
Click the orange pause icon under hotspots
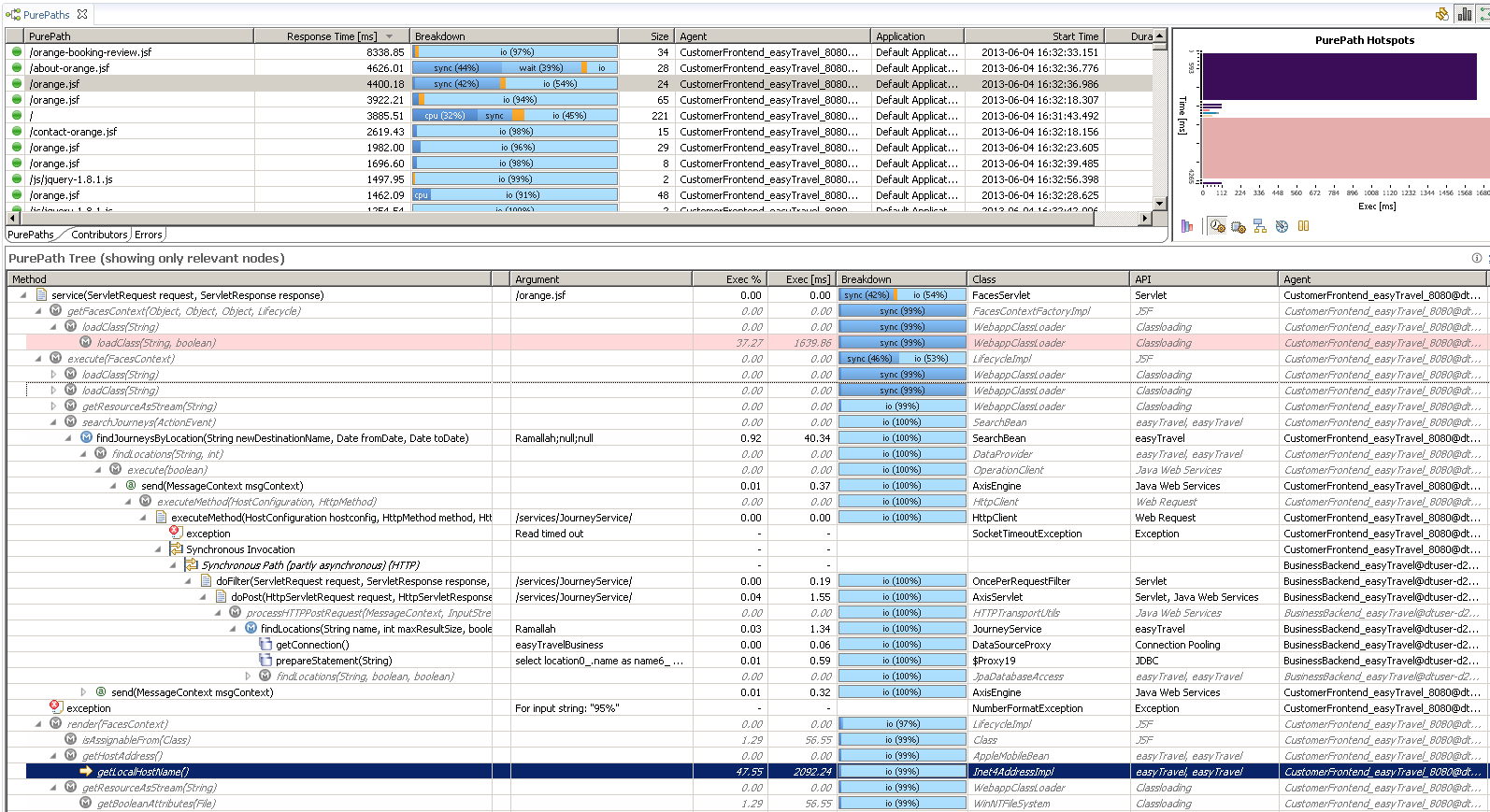(x=1303, y=226)
